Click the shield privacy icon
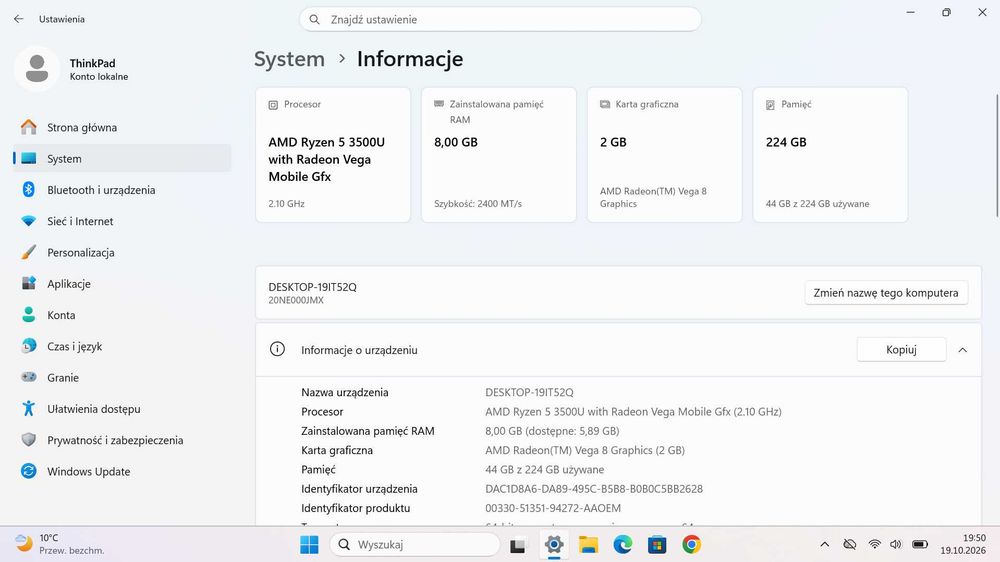 (29, 440)
